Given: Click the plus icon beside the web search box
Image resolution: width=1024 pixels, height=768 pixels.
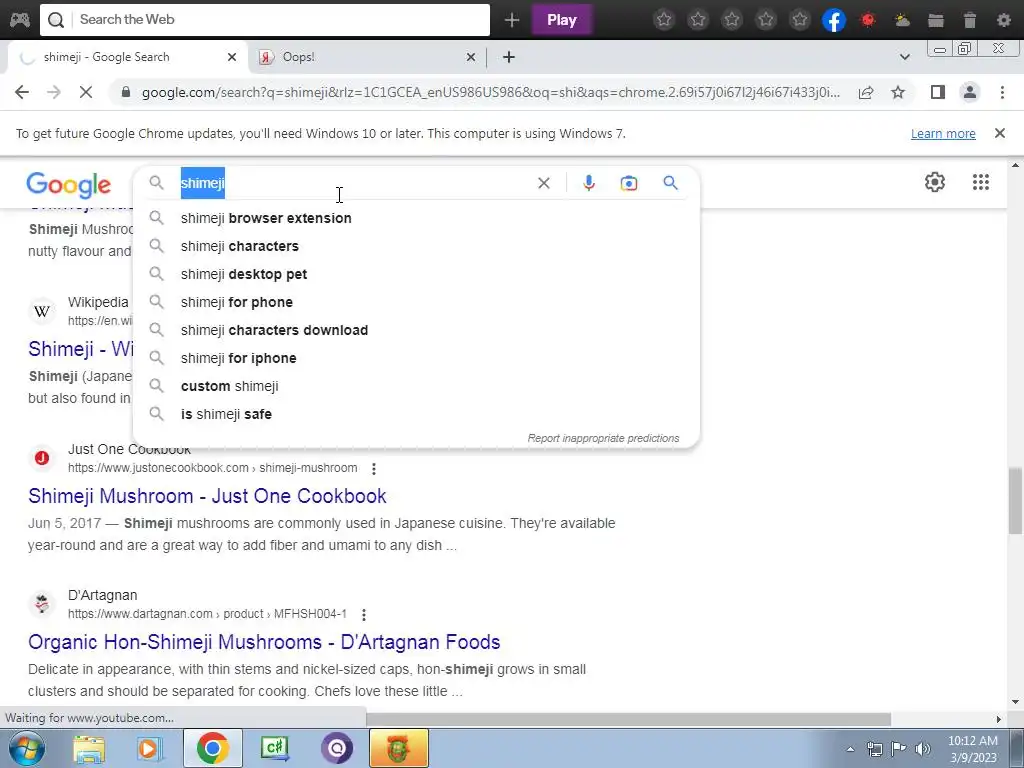Looking at the screenshot, I should [512, 20].
